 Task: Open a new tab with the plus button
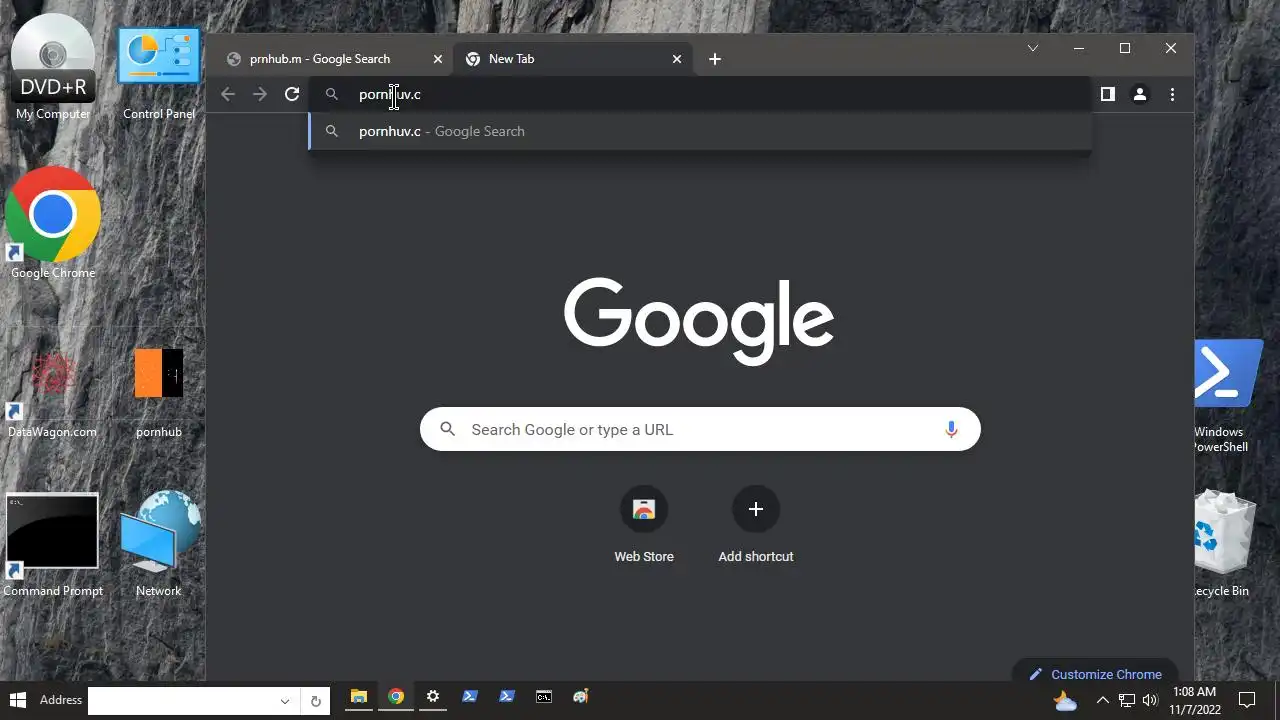(714, 59)
